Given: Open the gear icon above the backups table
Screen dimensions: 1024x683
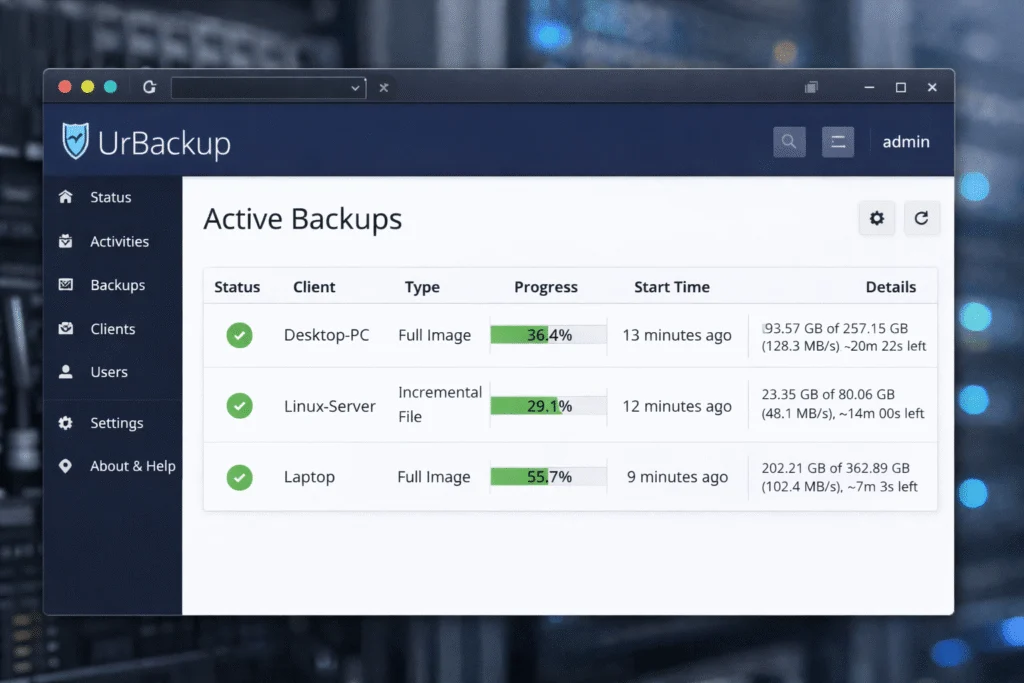Looking at the screenshot, I should click(x=877, y=218).
